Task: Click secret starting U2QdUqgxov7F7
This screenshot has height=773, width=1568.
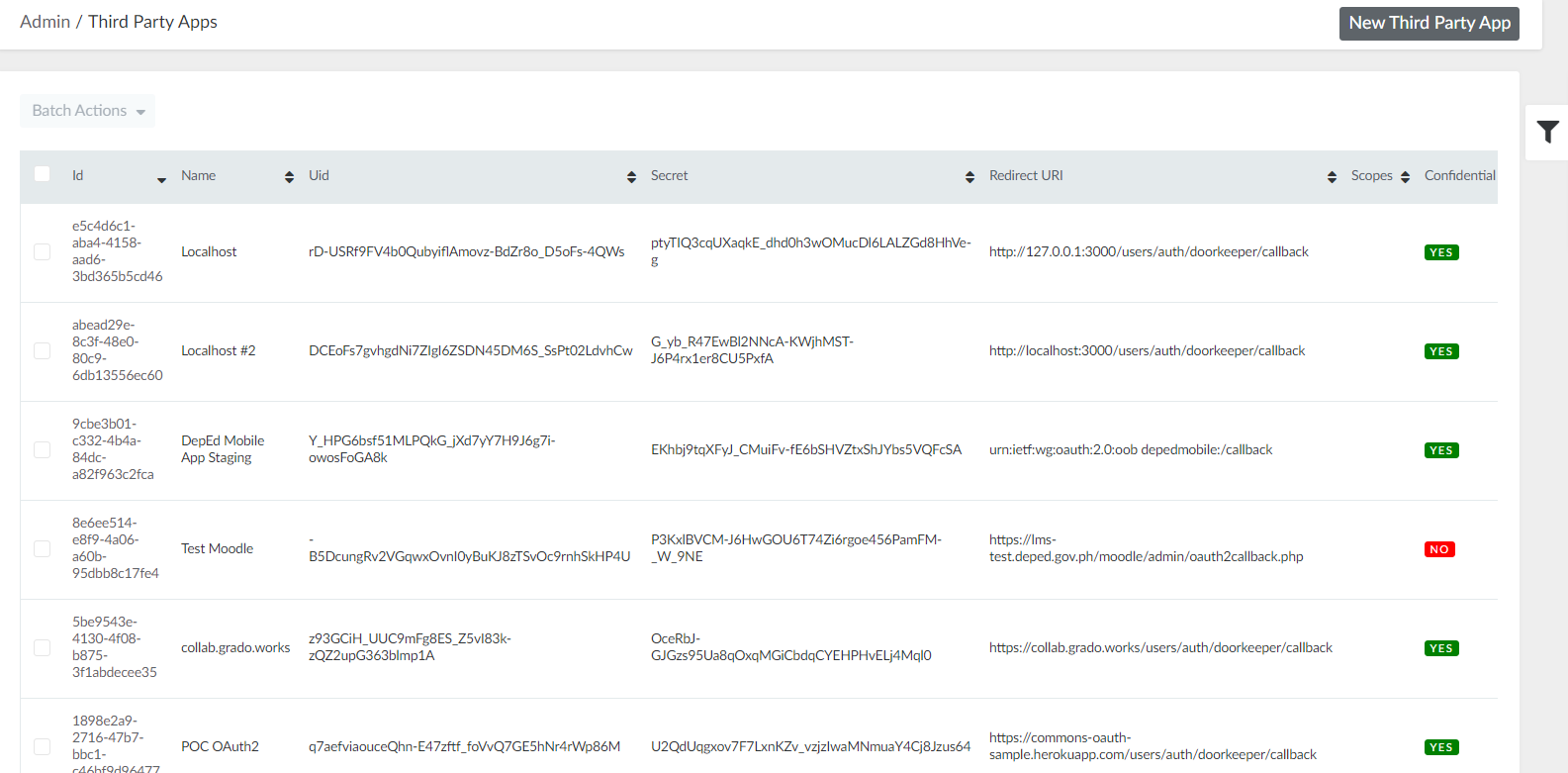Action: 810,746
